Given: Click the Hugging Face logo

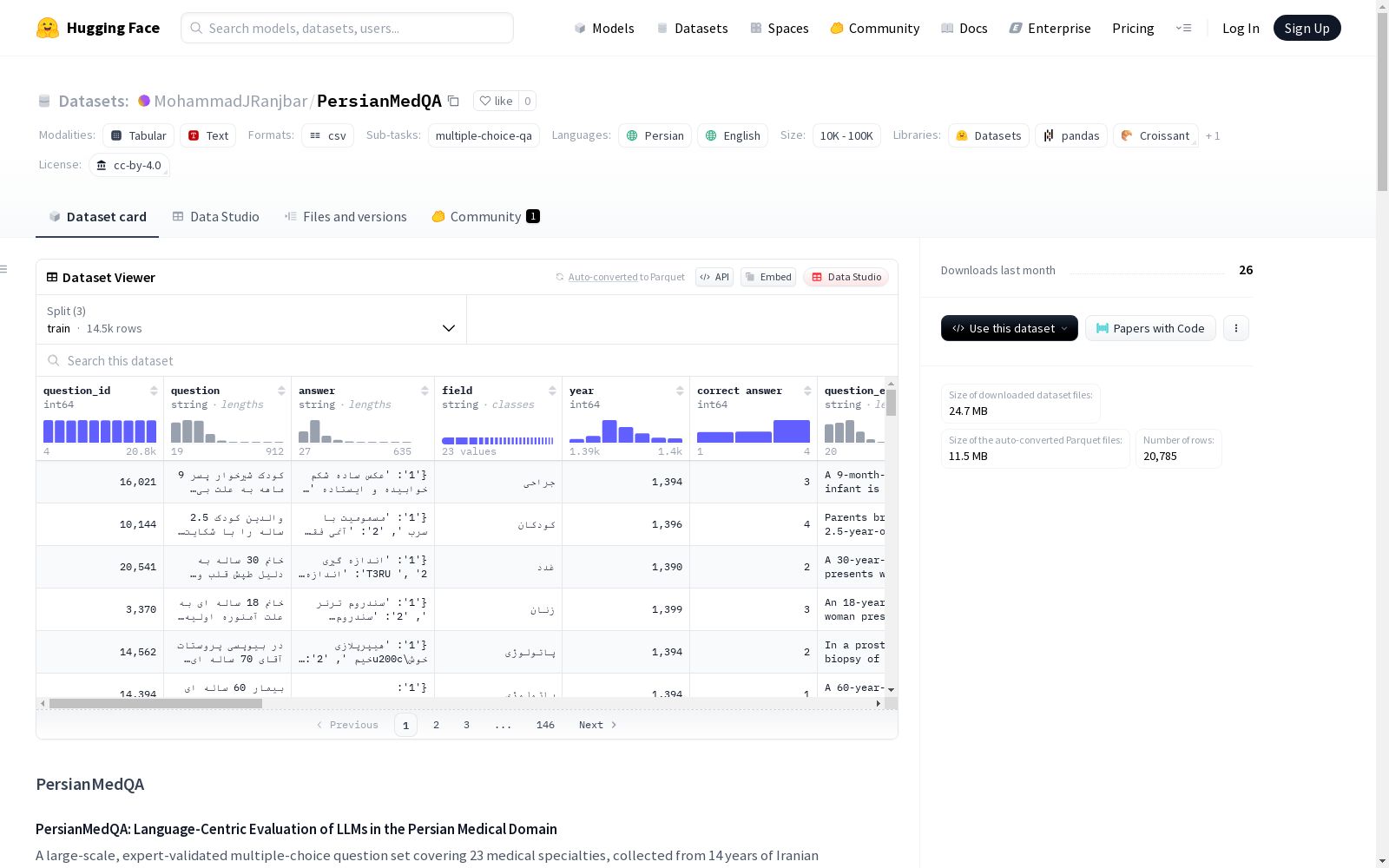Looking at the screenshot, I should [x=98, y=28].
